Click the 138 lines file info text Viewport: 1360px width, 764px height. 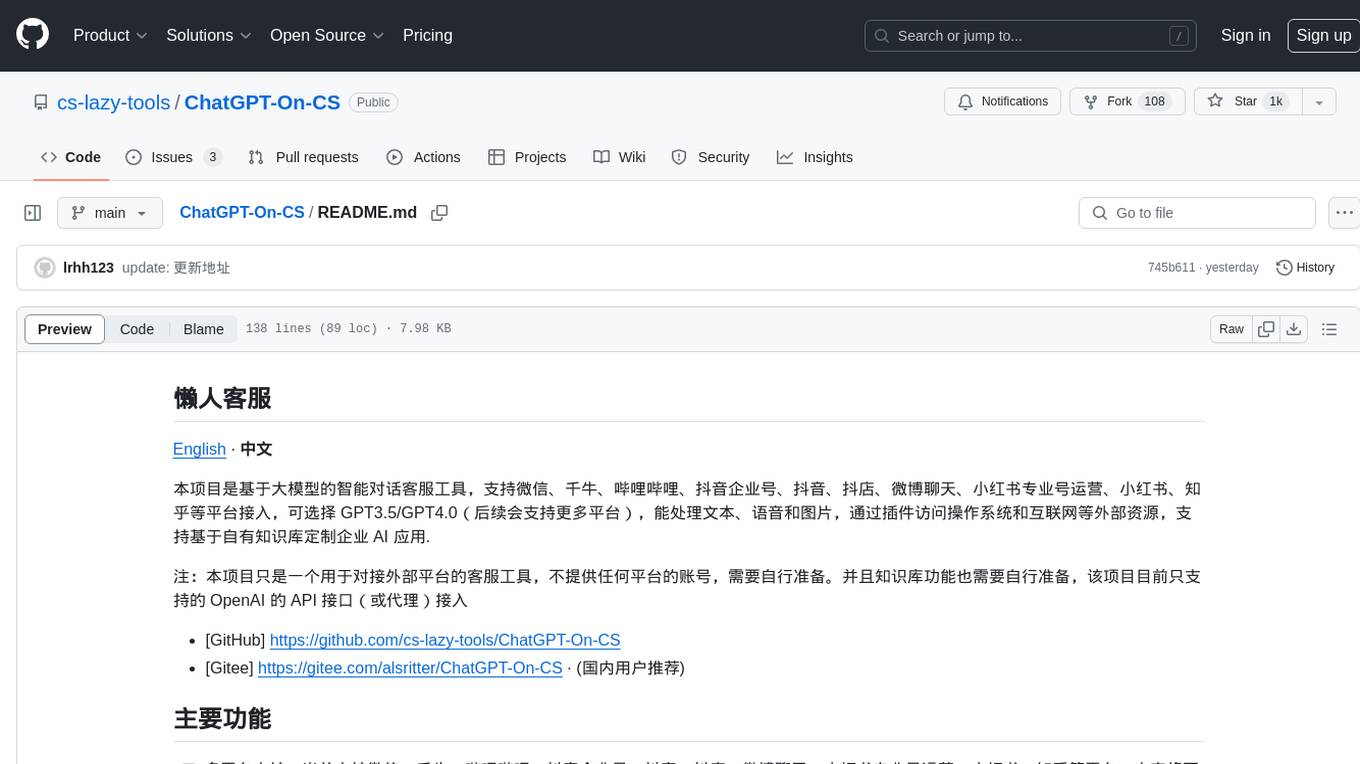348,329
